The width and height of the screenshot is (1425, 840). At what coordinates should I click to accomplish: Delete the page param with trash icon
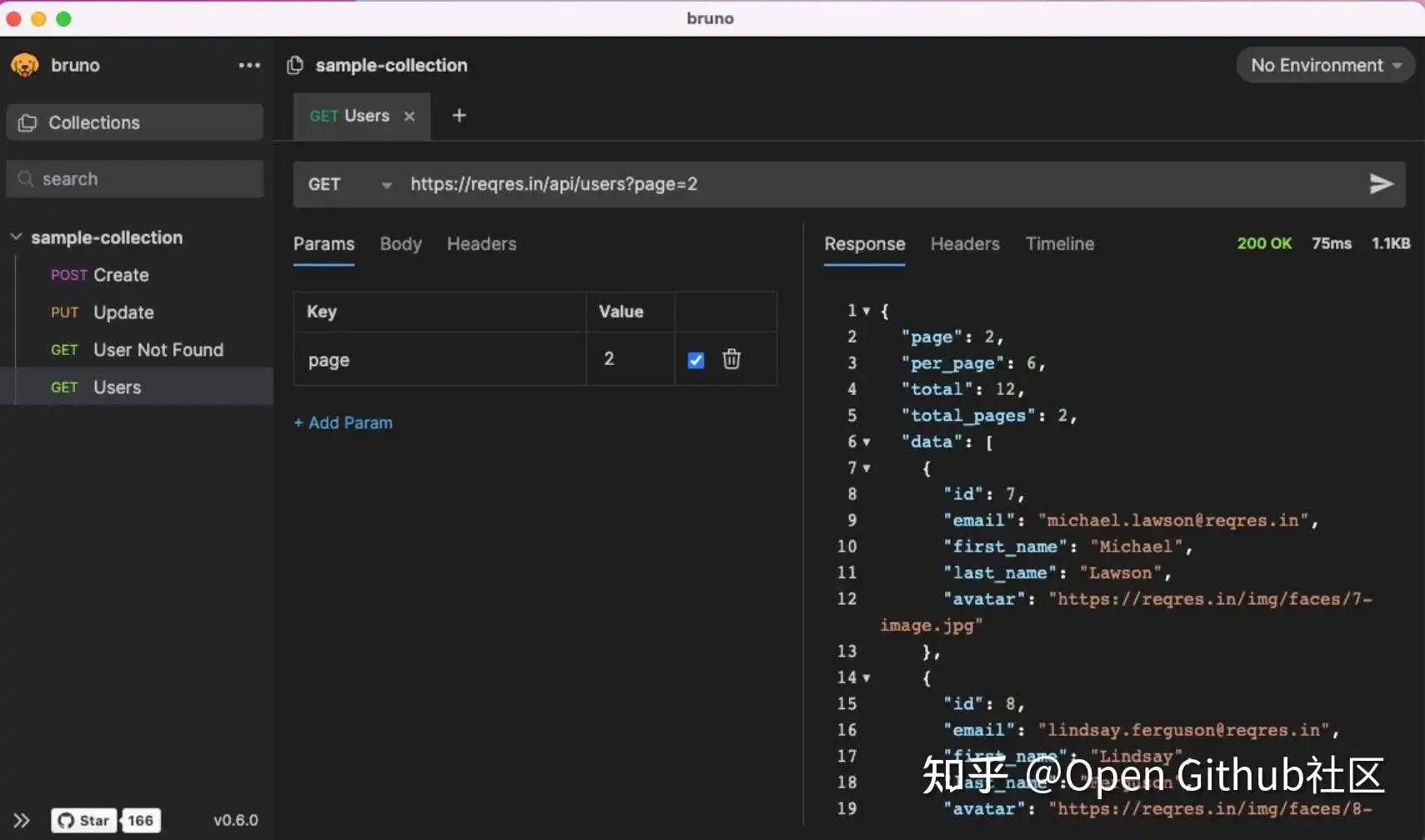click(x=732, y=358)
